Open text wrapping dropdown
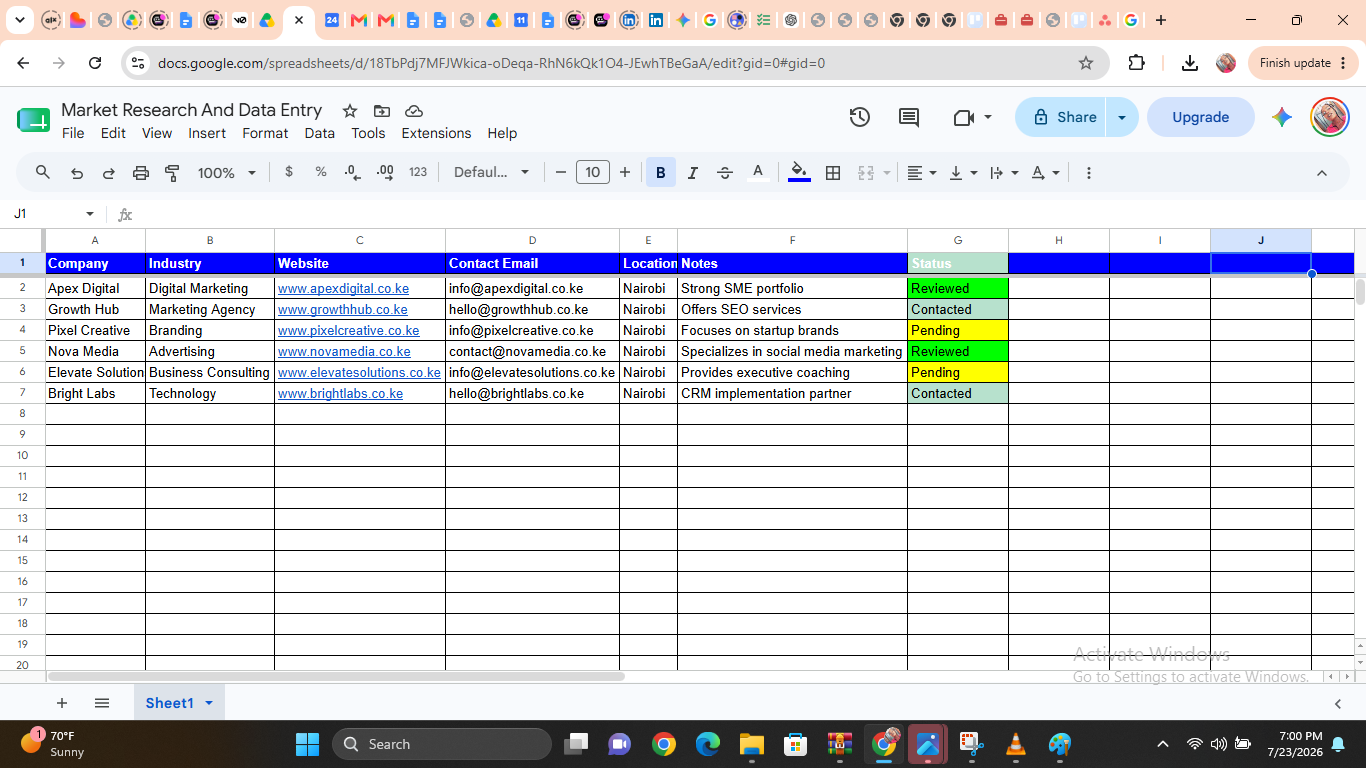The width and height of the screenshot is (1366, 768). [x=1003, y=172]
